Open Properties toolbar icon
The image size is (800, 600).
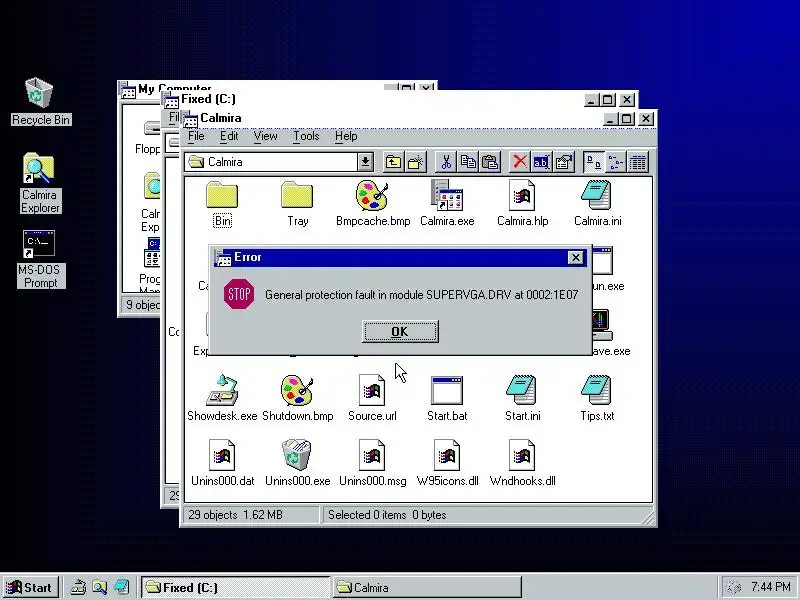pos(564,162)
